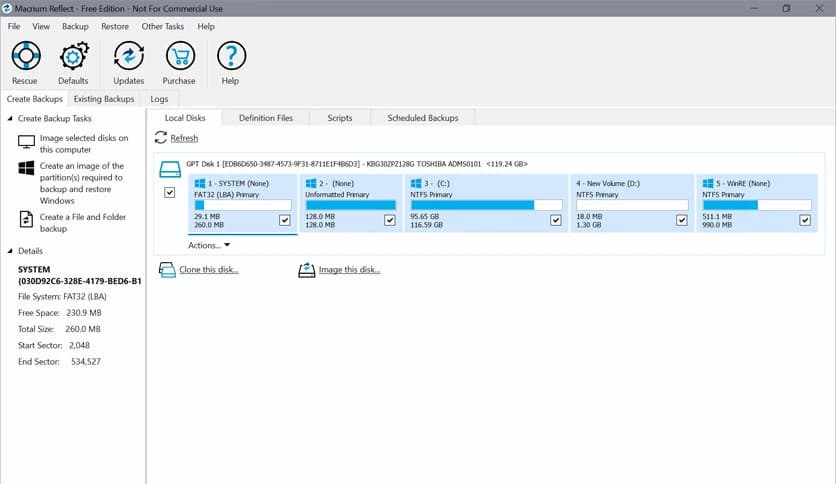Uncheck the 3 - (C:) partition checkbox
This screenshot has width=836, height=484.
click(556, 220)
